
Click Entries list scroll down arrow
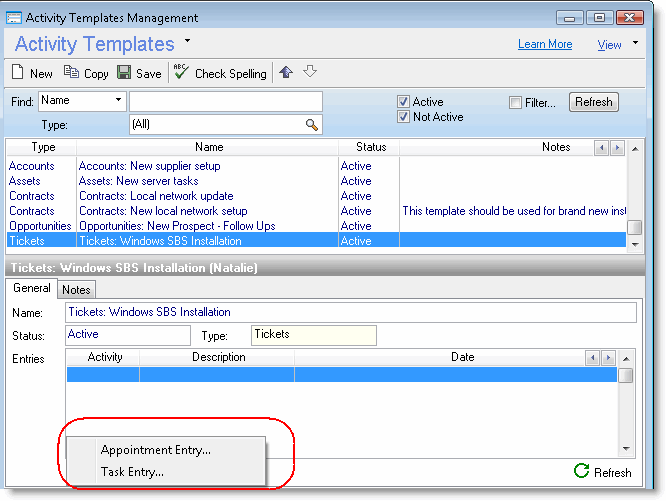tap(626, 448)
